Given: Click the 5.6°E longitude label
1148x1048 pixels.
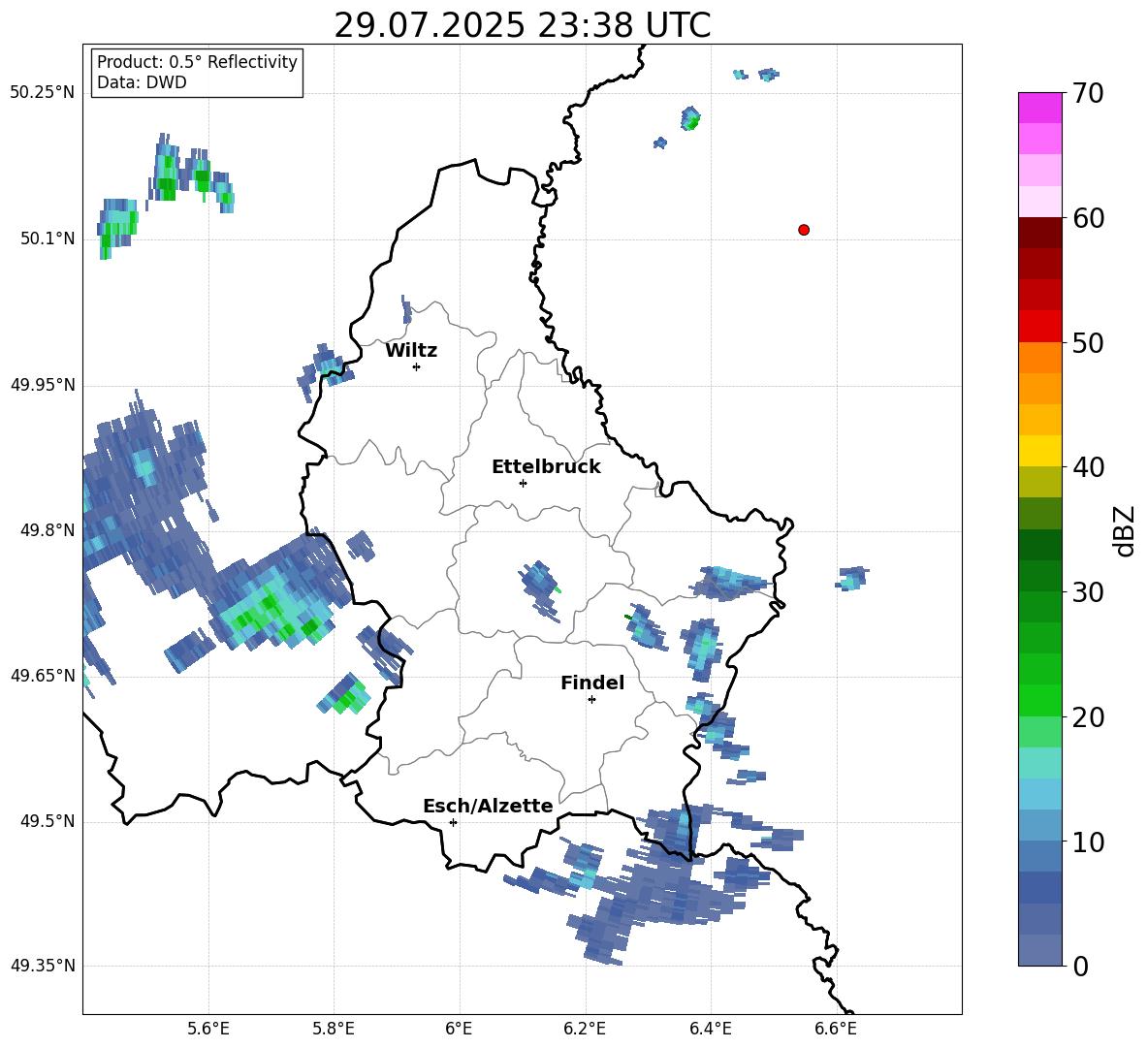Looking at the screenshot, I should (208, 1029).
